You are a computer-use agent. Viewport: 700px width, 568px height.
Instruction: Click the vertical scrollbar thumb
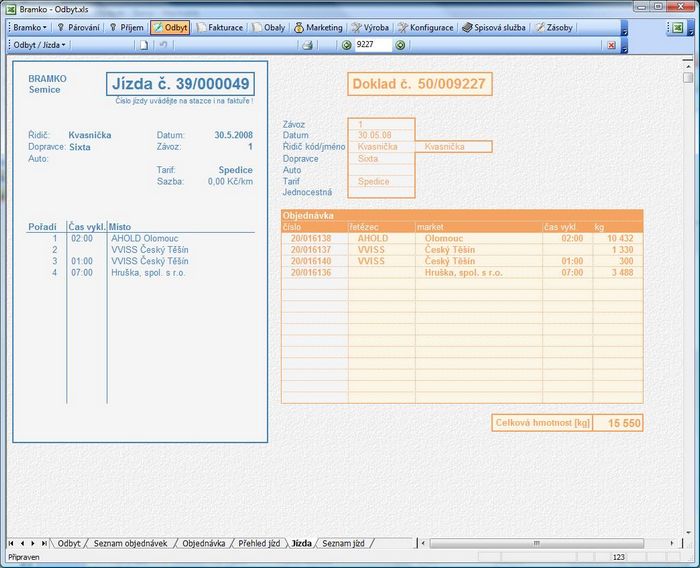tap(688, 78)
